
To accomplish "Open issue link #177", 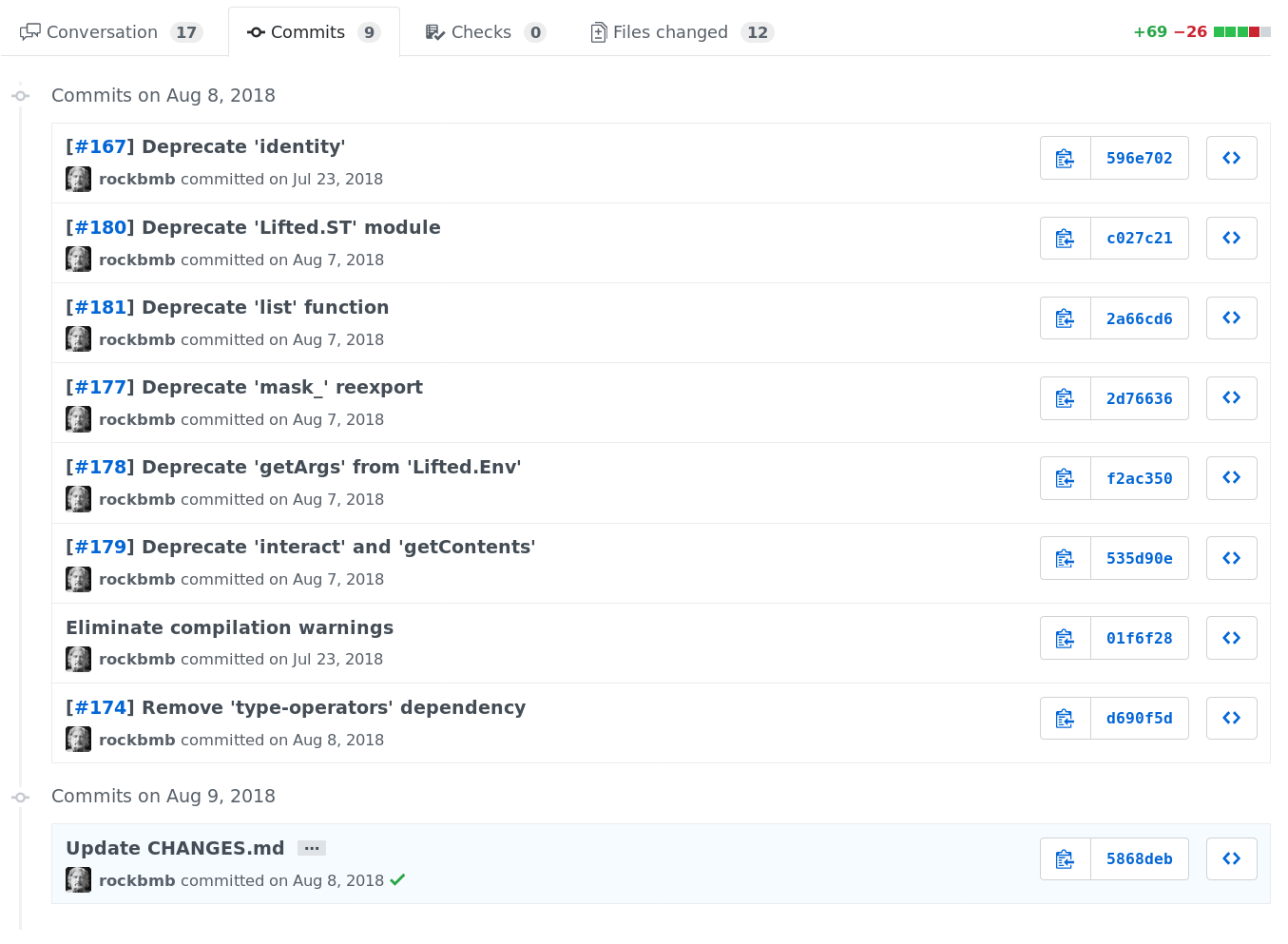I will pos(100,387).
